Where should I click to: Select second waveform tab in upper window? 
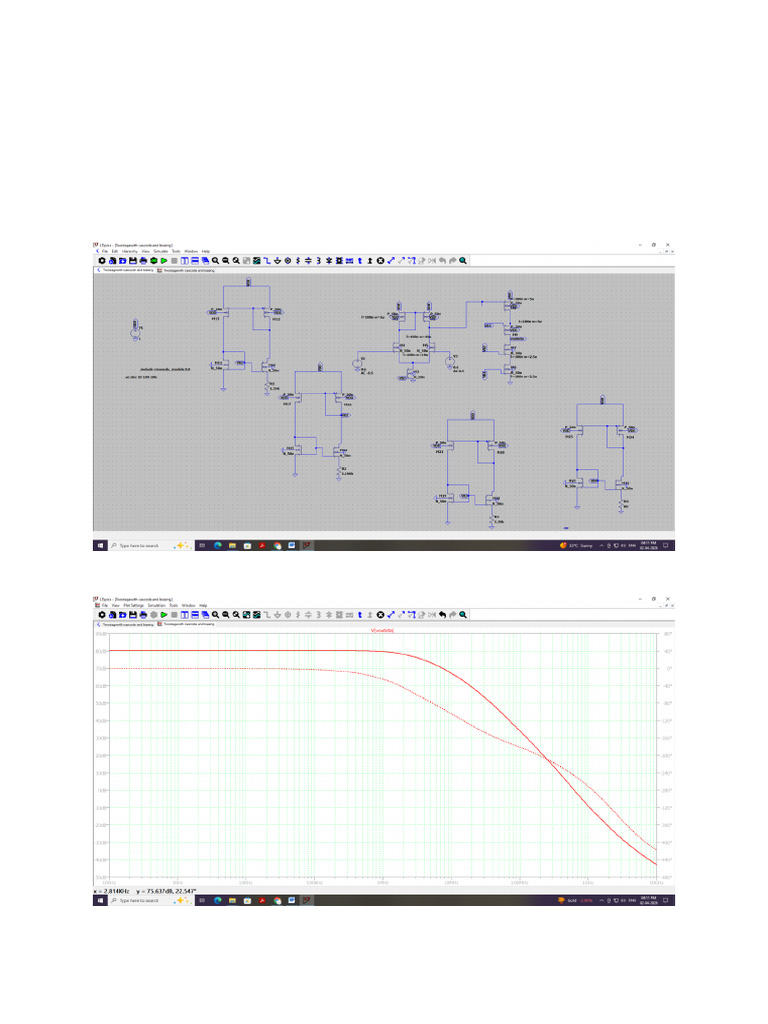click(x=186, y=270)
